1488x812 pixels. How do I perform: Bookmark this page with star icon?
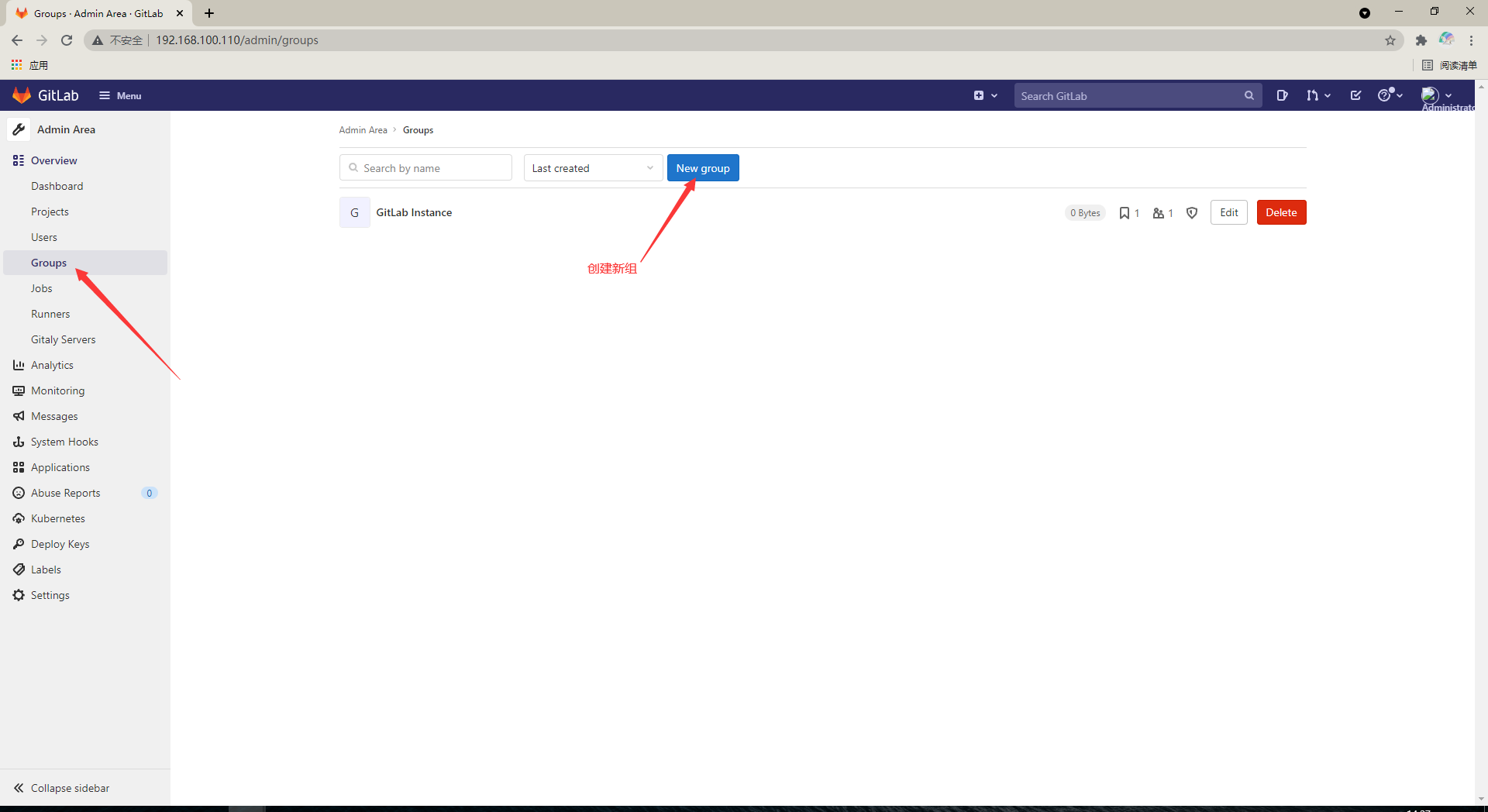click(x=1390, y=40)
